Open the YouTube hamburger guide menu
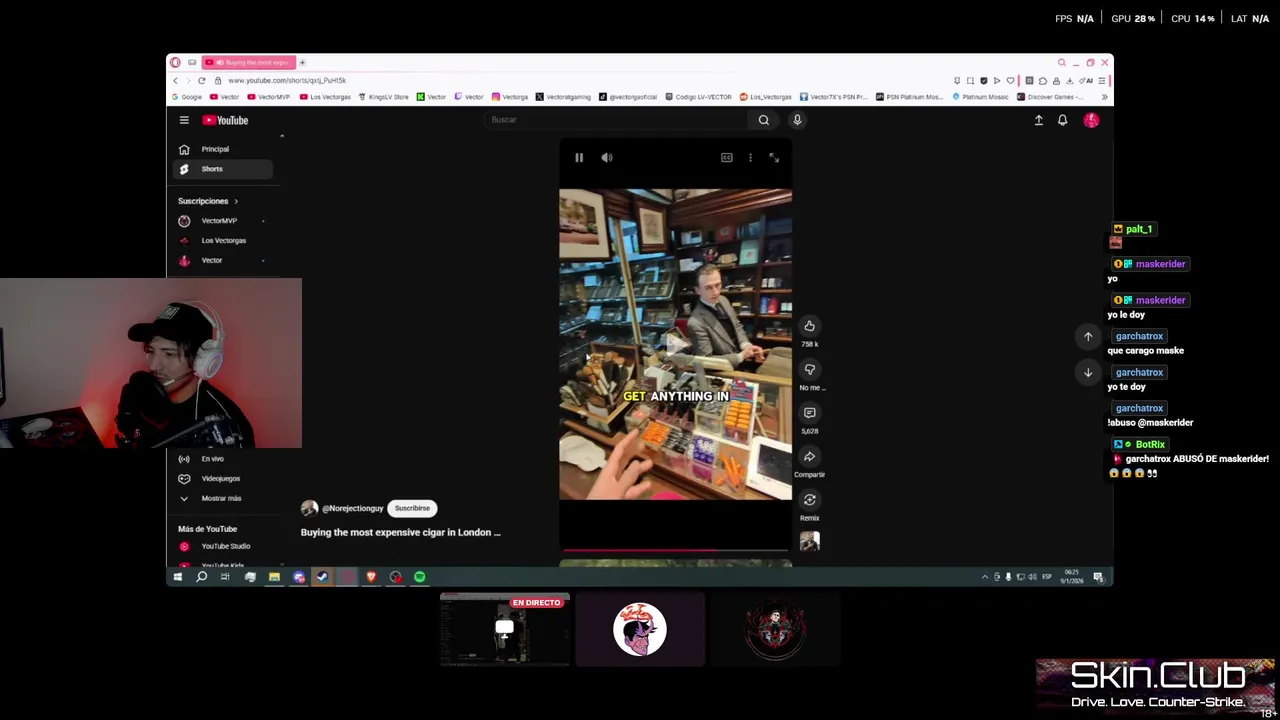The height and width of the screenshot is (720, 1280). pyautogui.click(x=184, y=120)
